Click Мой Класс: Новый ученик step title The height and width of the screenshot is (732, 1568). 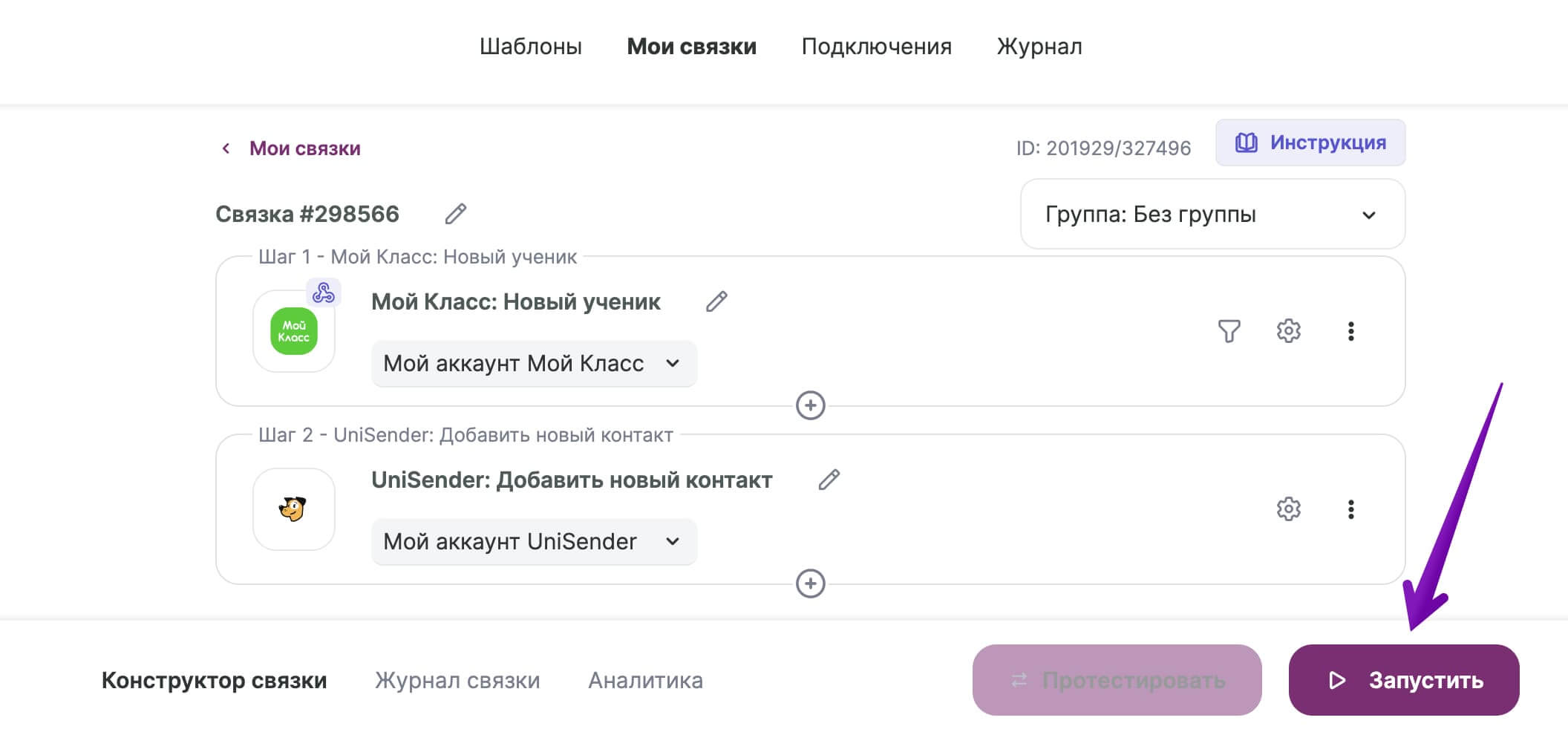516,302
